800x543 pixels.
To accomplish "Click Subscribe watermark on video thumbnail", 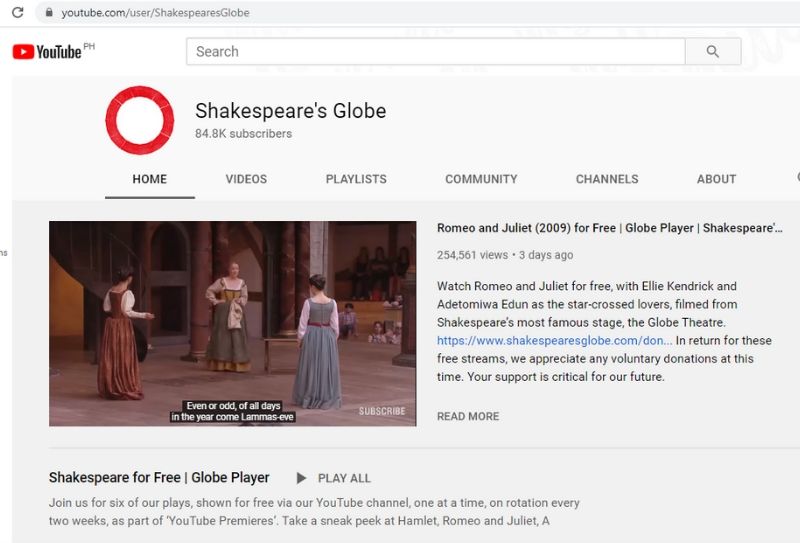I will pos(382,411).
